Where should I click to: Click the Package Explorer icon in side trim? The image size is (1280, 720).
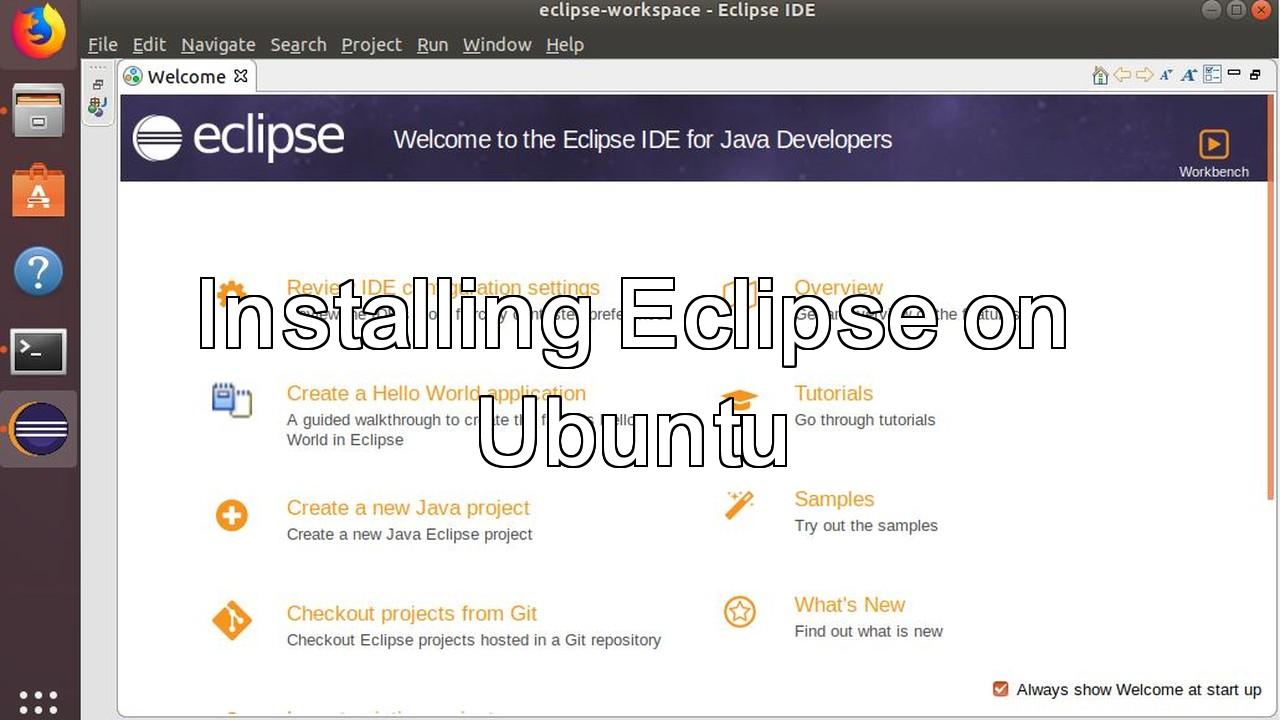coord(97,107)
